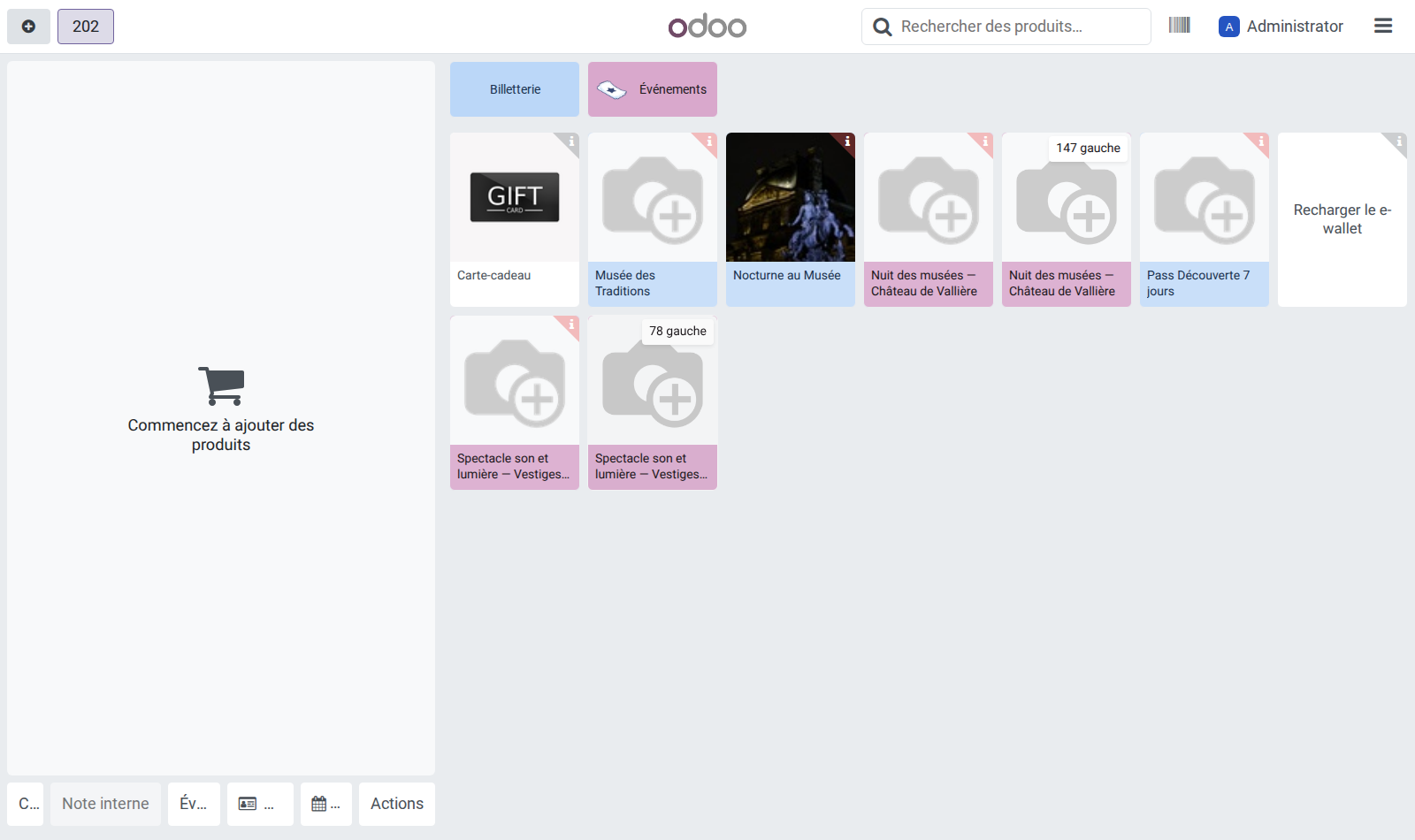Show info for Recharger le e-wallet
This screenshot has height=840, width=1415.
coord(1399,141)
